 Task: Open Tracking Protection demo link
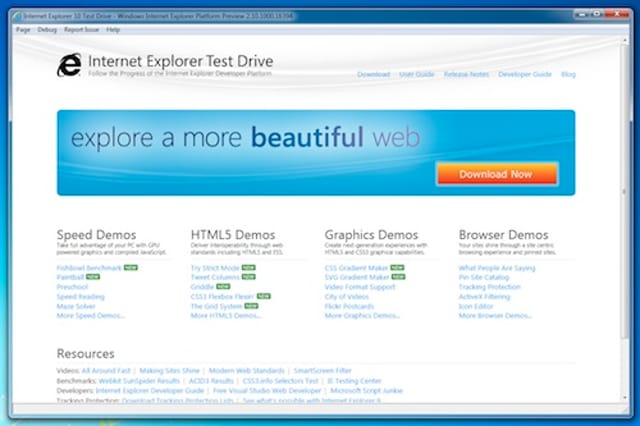point(490,287)
